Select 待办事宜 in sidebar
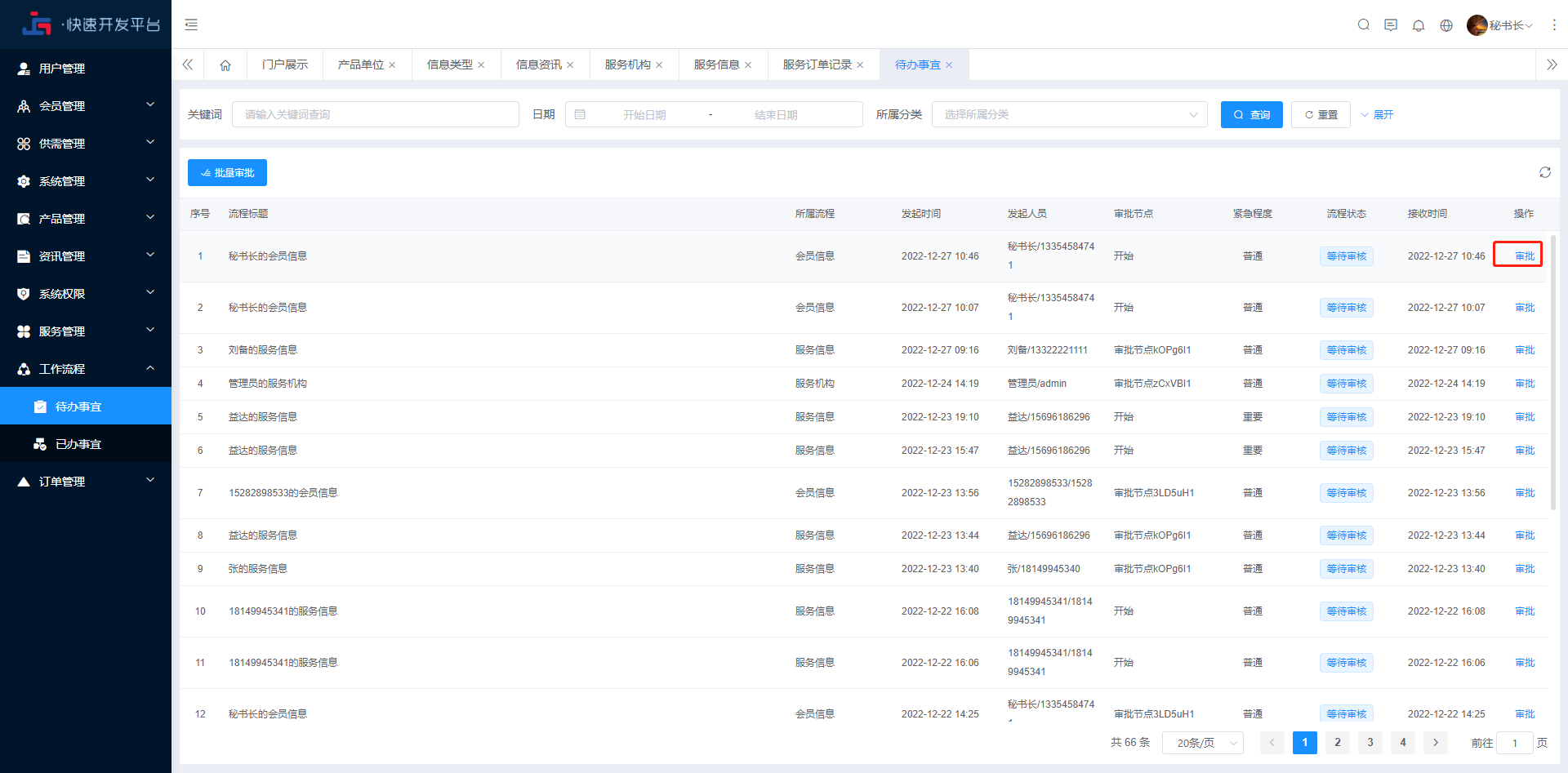The height and width of the screenshot is (773, 1568). (86, 406)
